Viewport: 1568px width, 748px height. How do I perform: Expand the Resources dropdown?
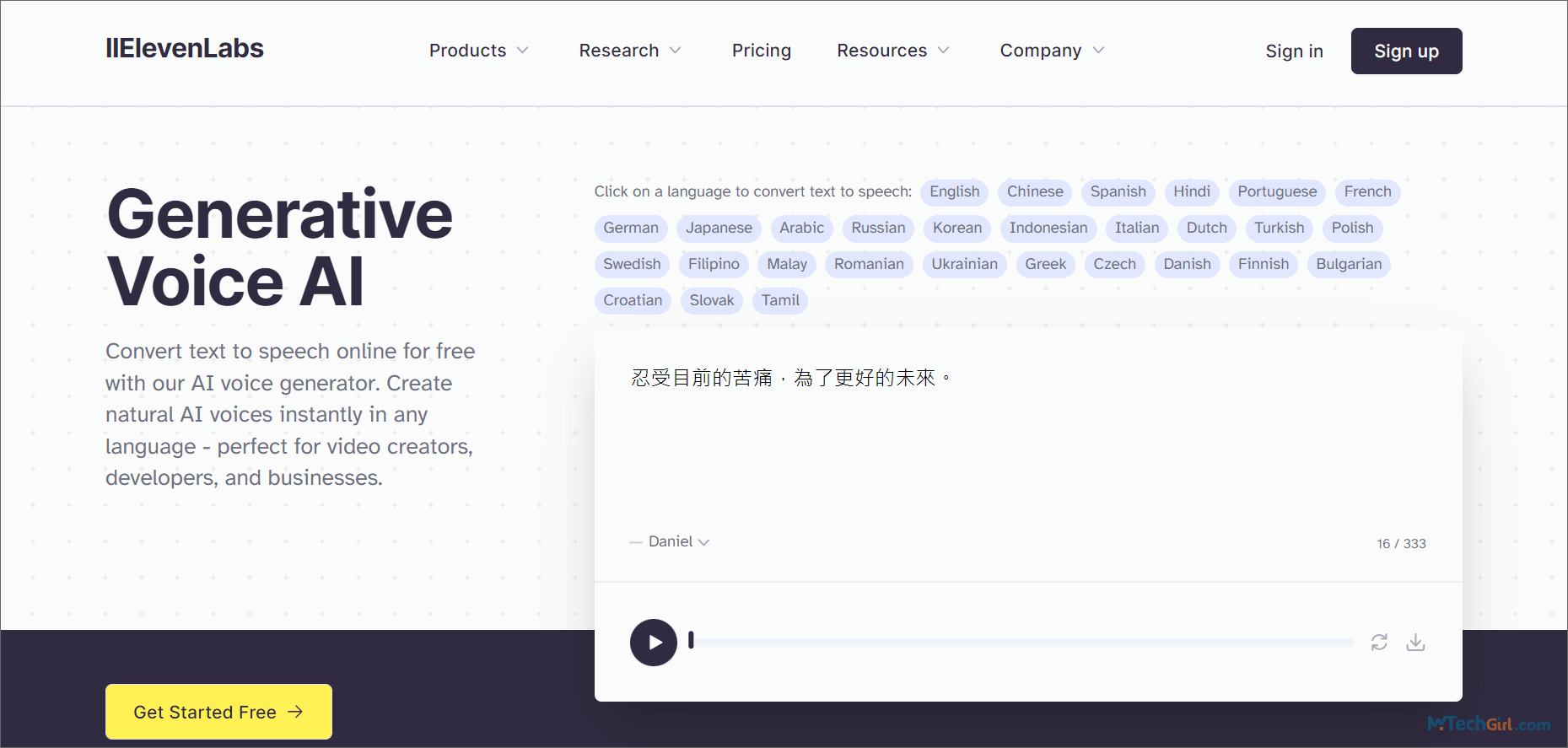(x=893, y=51)
